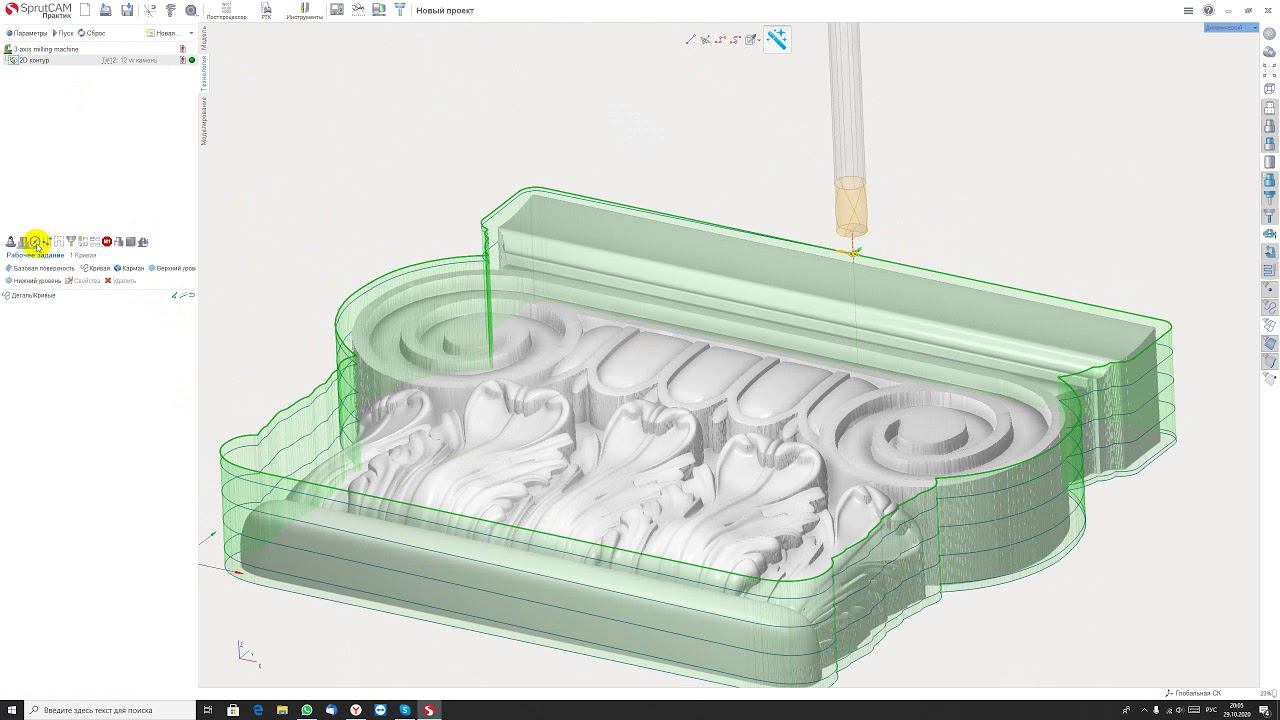
Task: Click the cone setup icon in operation toolbar
Action: [11, 241]
